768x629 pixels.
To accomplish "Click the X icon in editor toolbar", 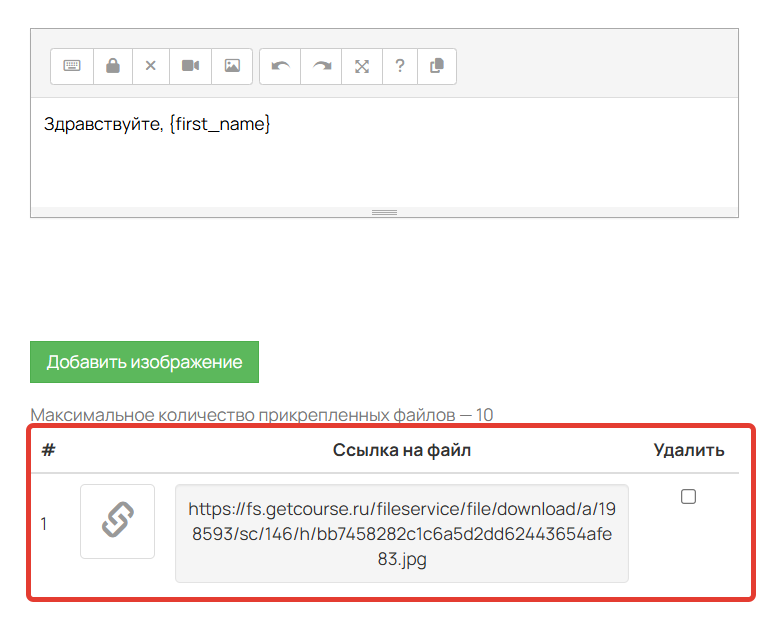I will click(151, 66).
